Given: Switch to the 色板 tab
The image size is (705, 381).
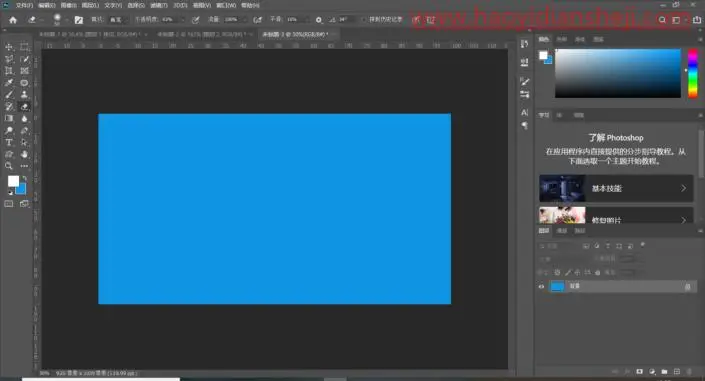Looking at the screenshot, I should click(562, 40).
